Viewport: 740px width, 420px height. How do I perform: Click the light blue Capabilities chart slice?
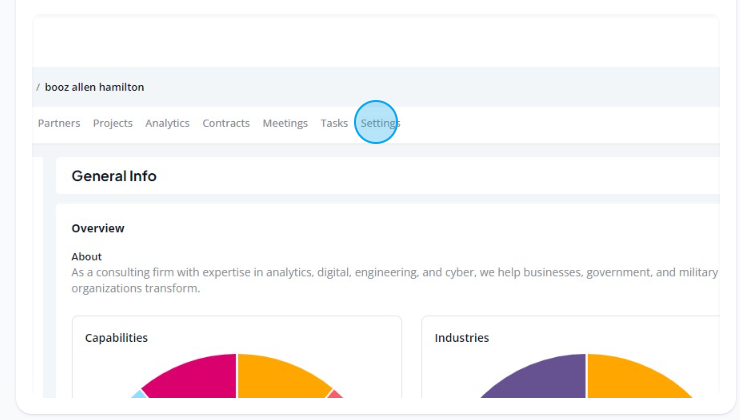pos(139,395)
